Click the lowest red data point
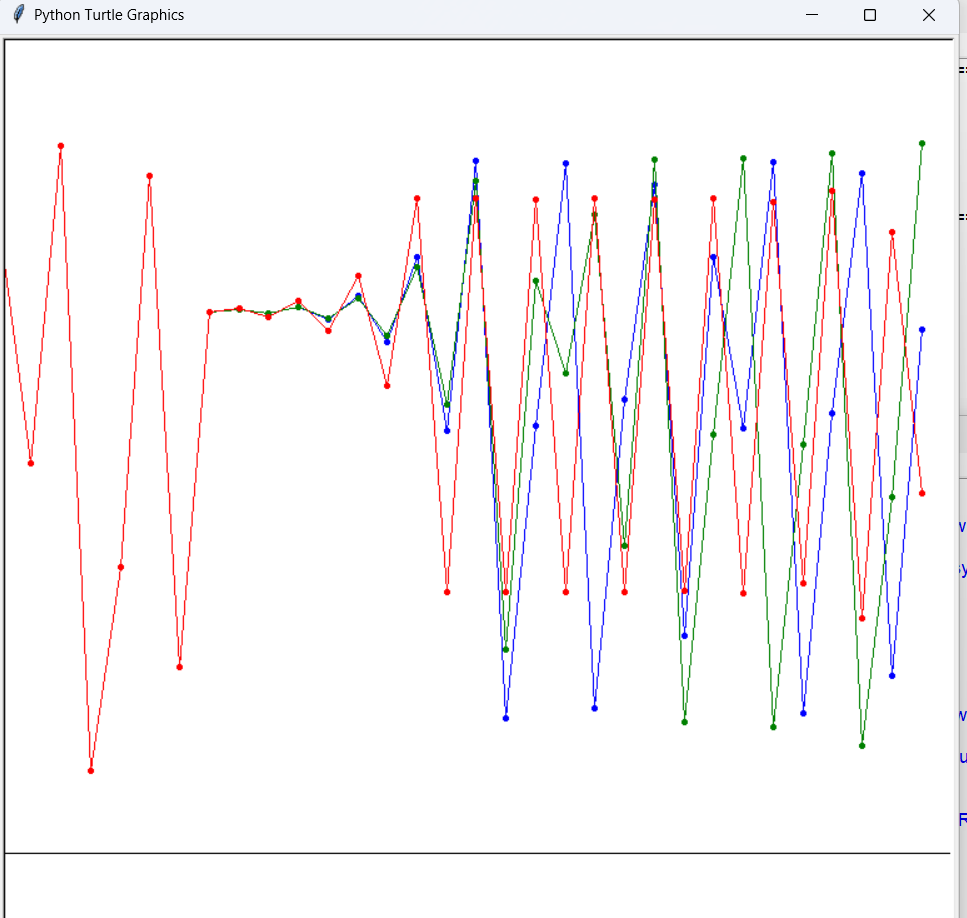The height and width of the screenshot is (918, 967). tap(91, 770)
